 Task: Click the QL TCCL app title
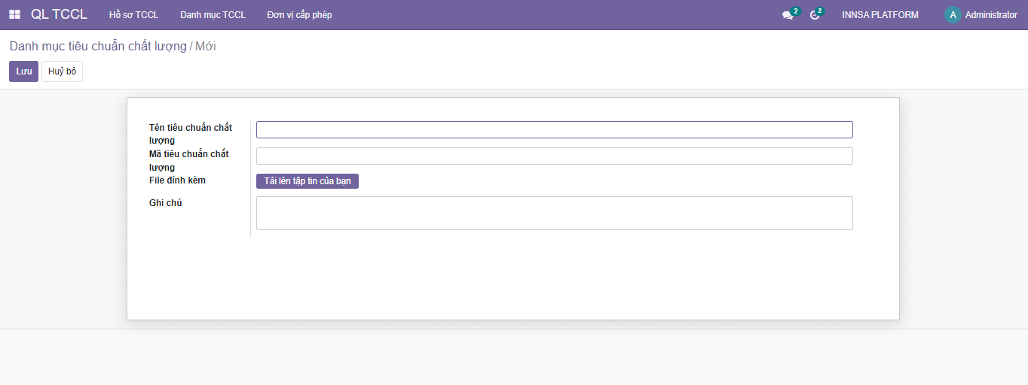(59, 14)
